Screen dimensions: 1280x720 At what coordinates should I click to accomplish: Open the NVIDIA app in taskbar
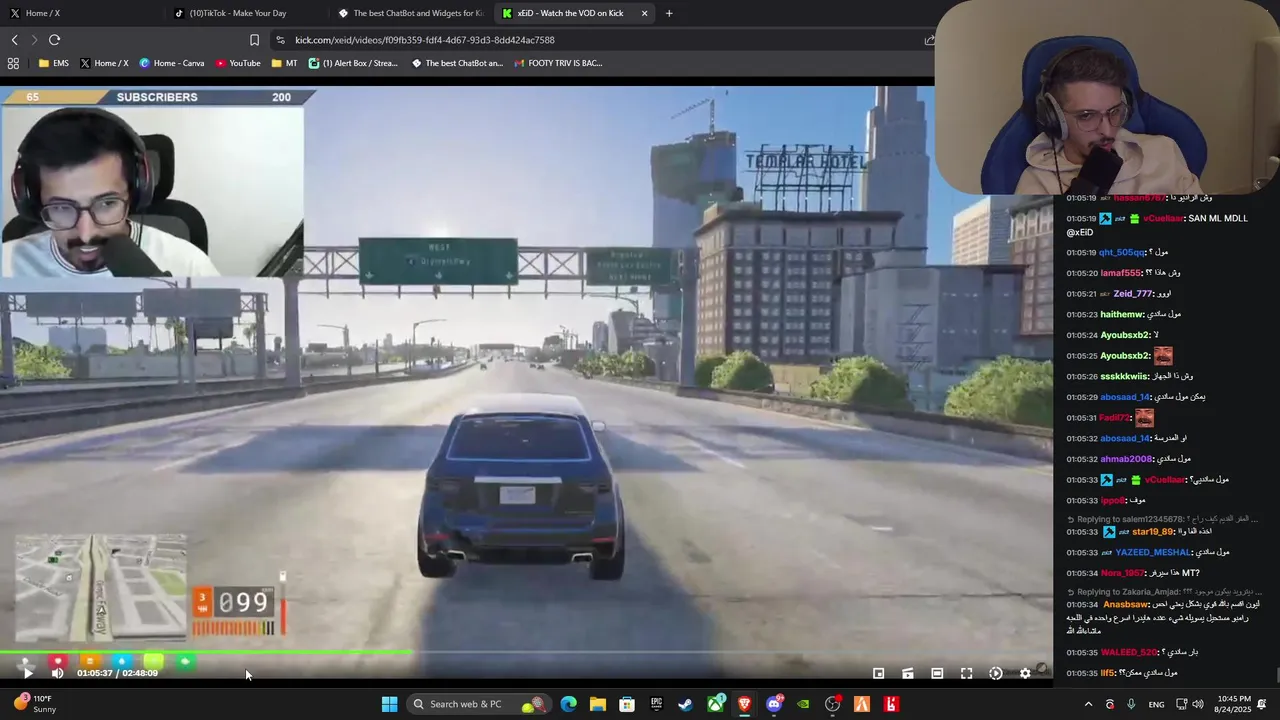coord(803,704)
